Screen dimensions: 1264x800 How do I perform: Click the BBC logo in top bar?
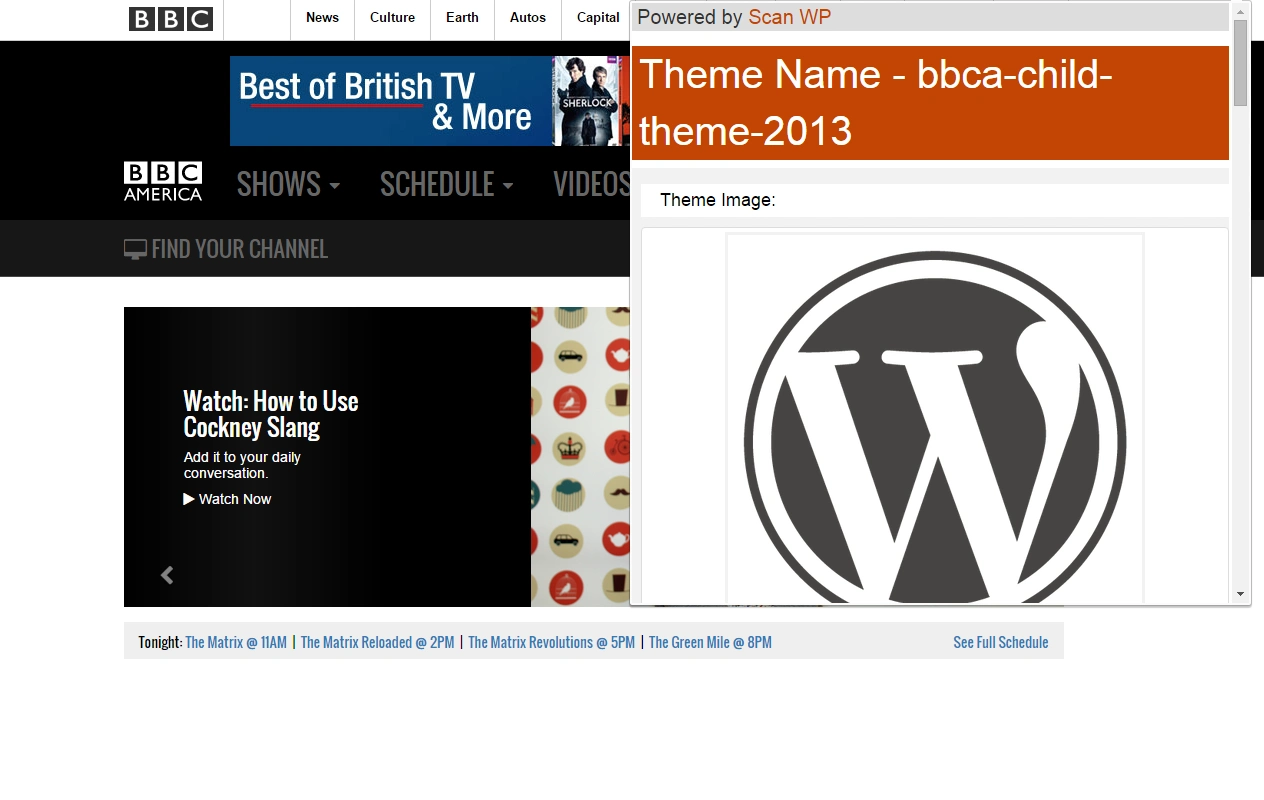click(x=171, y=19)
